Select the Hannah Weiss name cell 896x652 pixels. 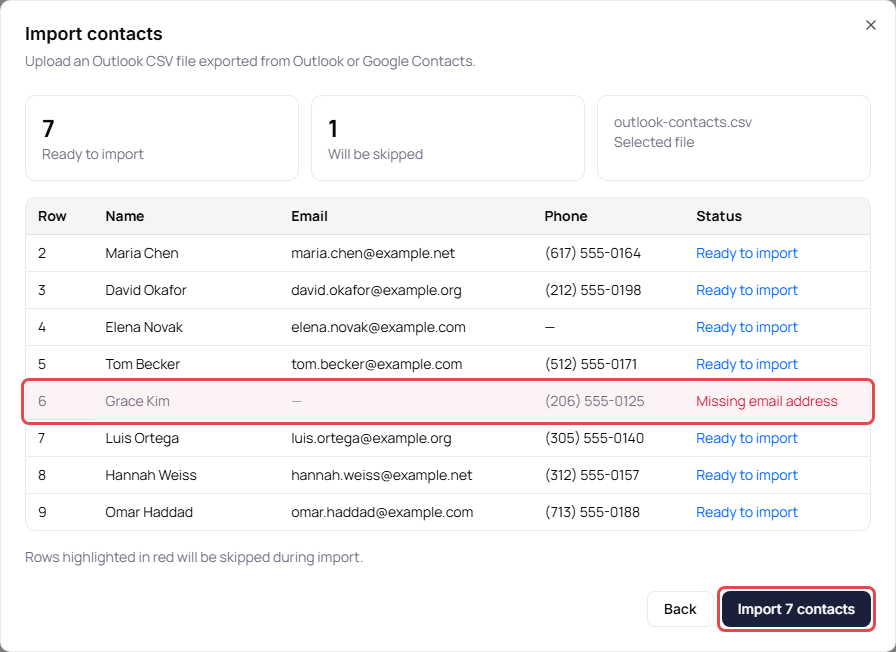151,475
